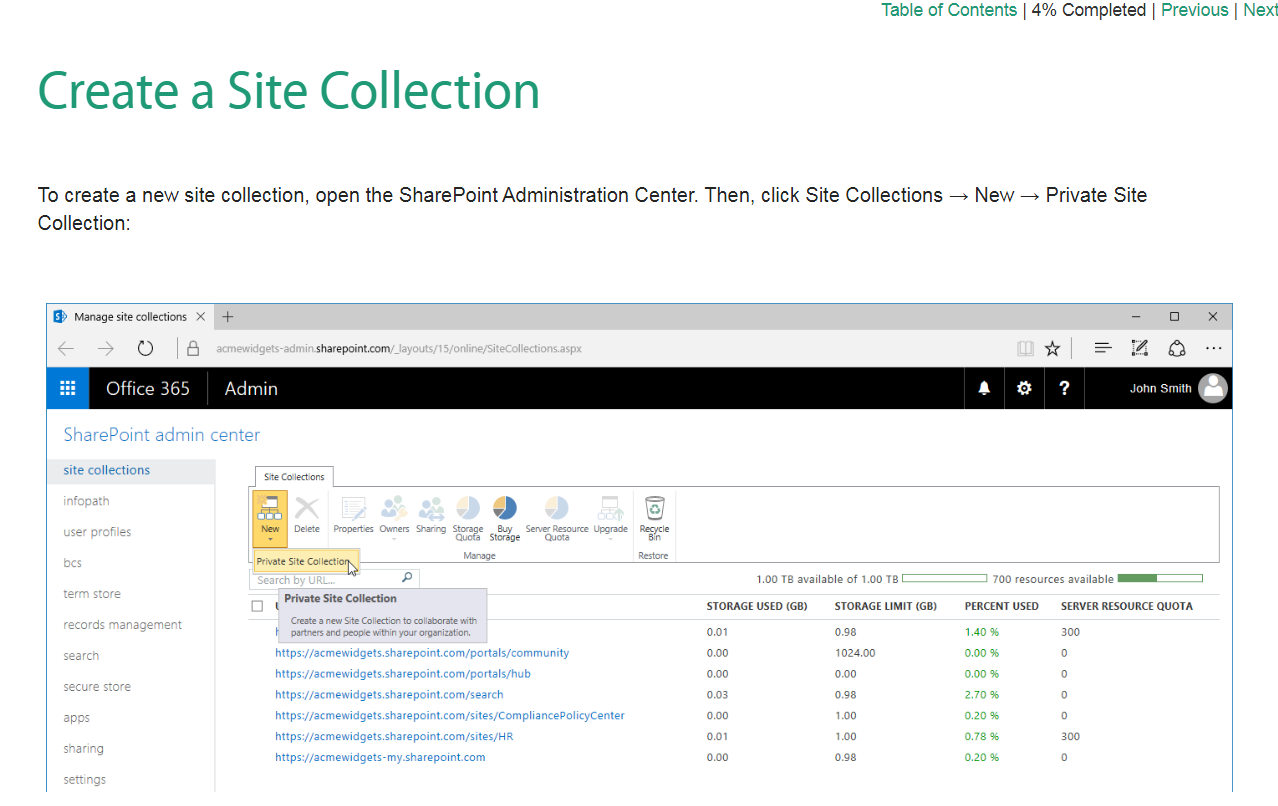This screenshot has height=806, width=1278.
Task: Click the magnifier in Search by URL
Action: tap(407, 578)
